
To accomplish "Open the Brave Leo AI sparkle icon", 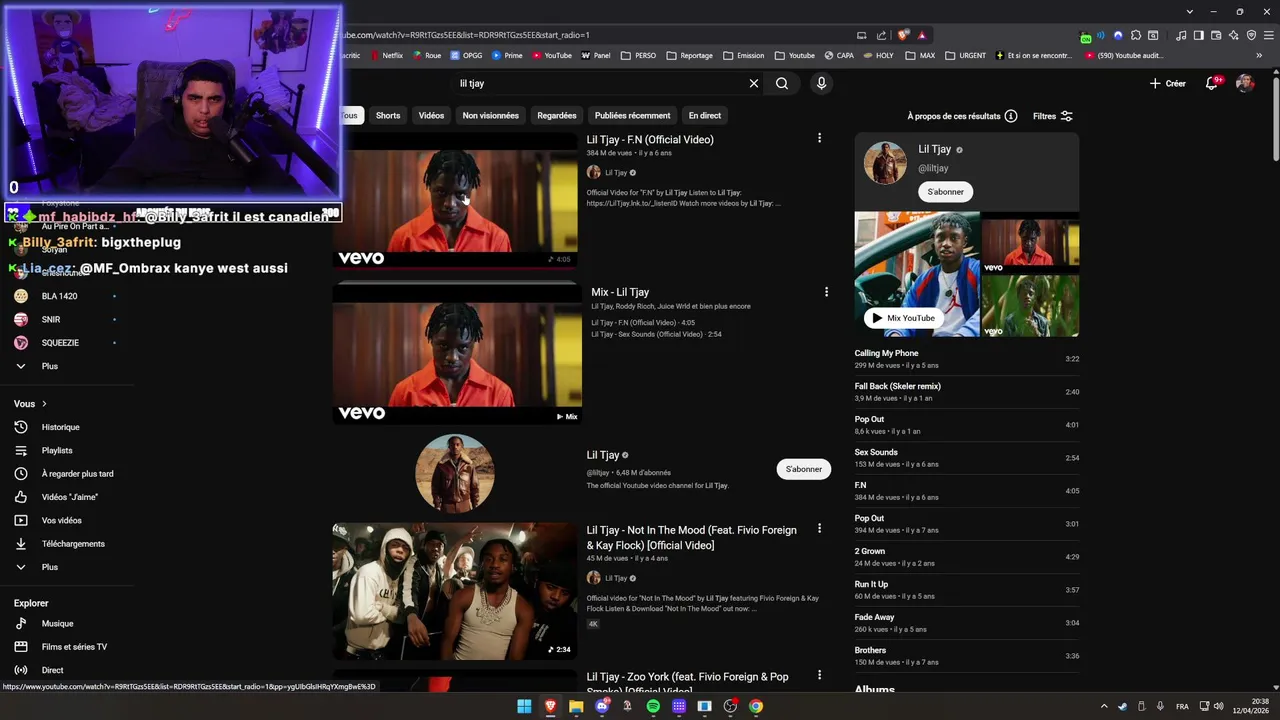I will click(x=1234, y=35).
